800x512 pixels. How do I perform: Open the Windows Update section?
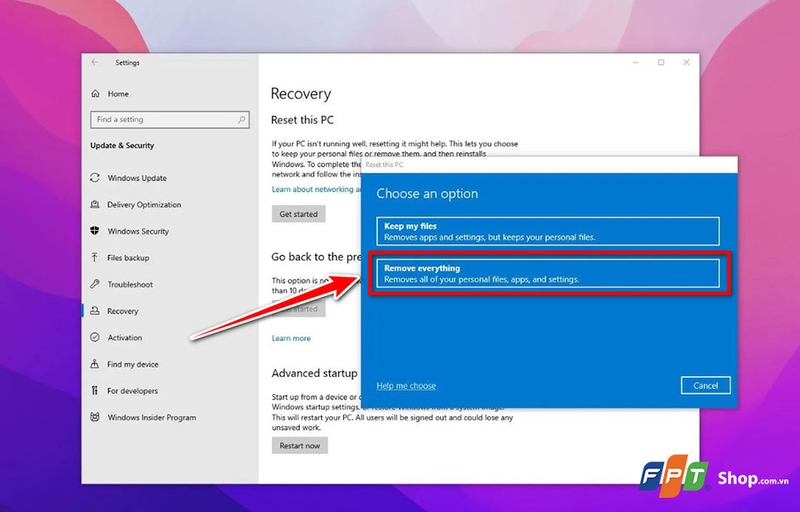(x=137, y=178)
